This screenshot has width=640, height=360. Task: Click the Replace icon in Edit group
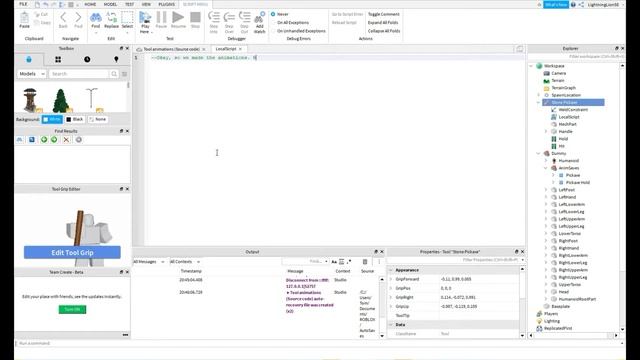[x=111, y=18]
